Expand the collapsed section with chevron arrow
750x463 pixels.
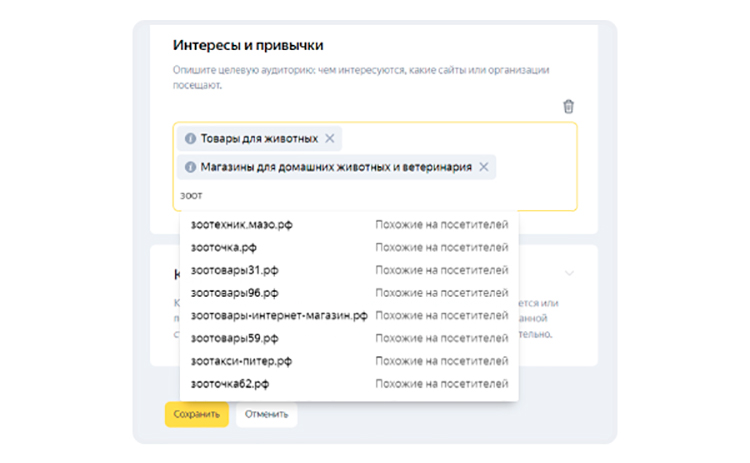tap(569, 273)
